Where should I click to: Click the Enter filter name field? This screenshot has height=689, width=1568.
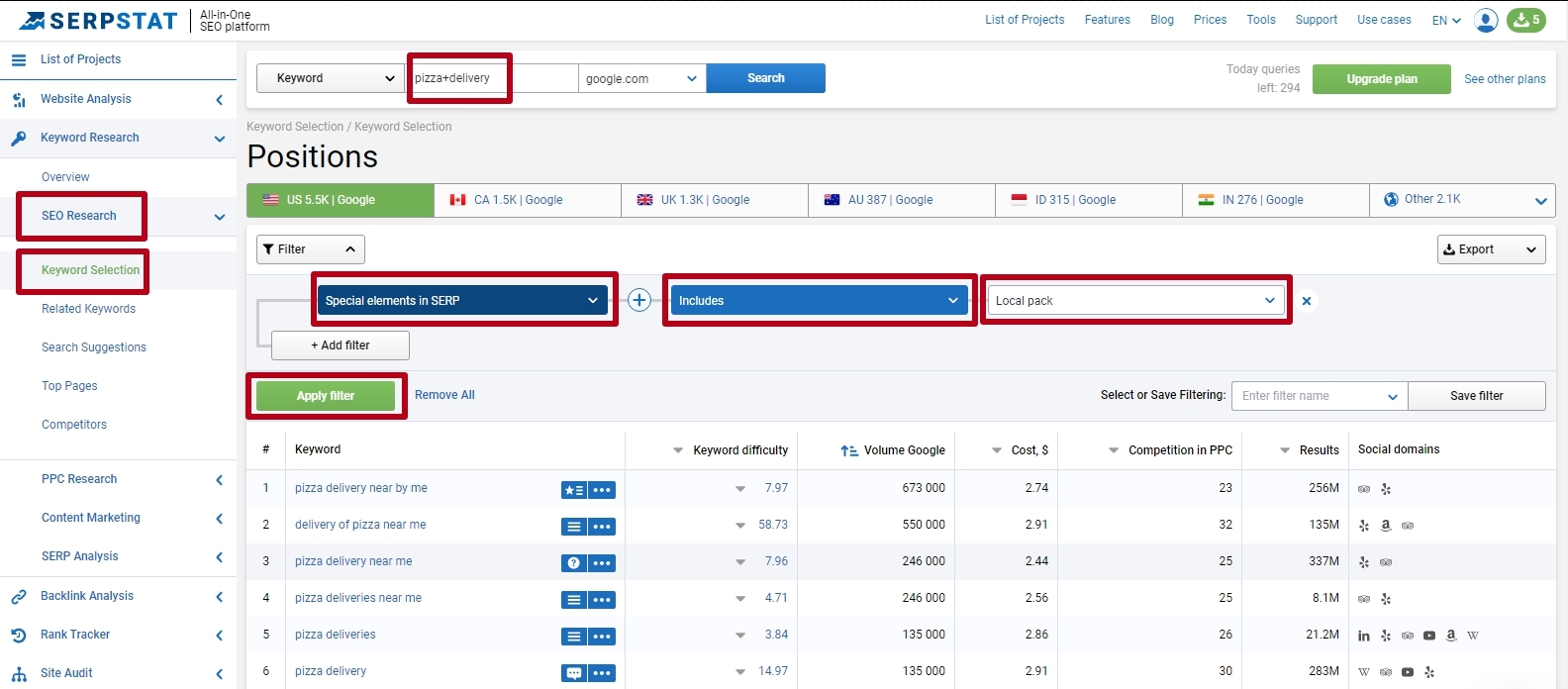(1320, 396)
